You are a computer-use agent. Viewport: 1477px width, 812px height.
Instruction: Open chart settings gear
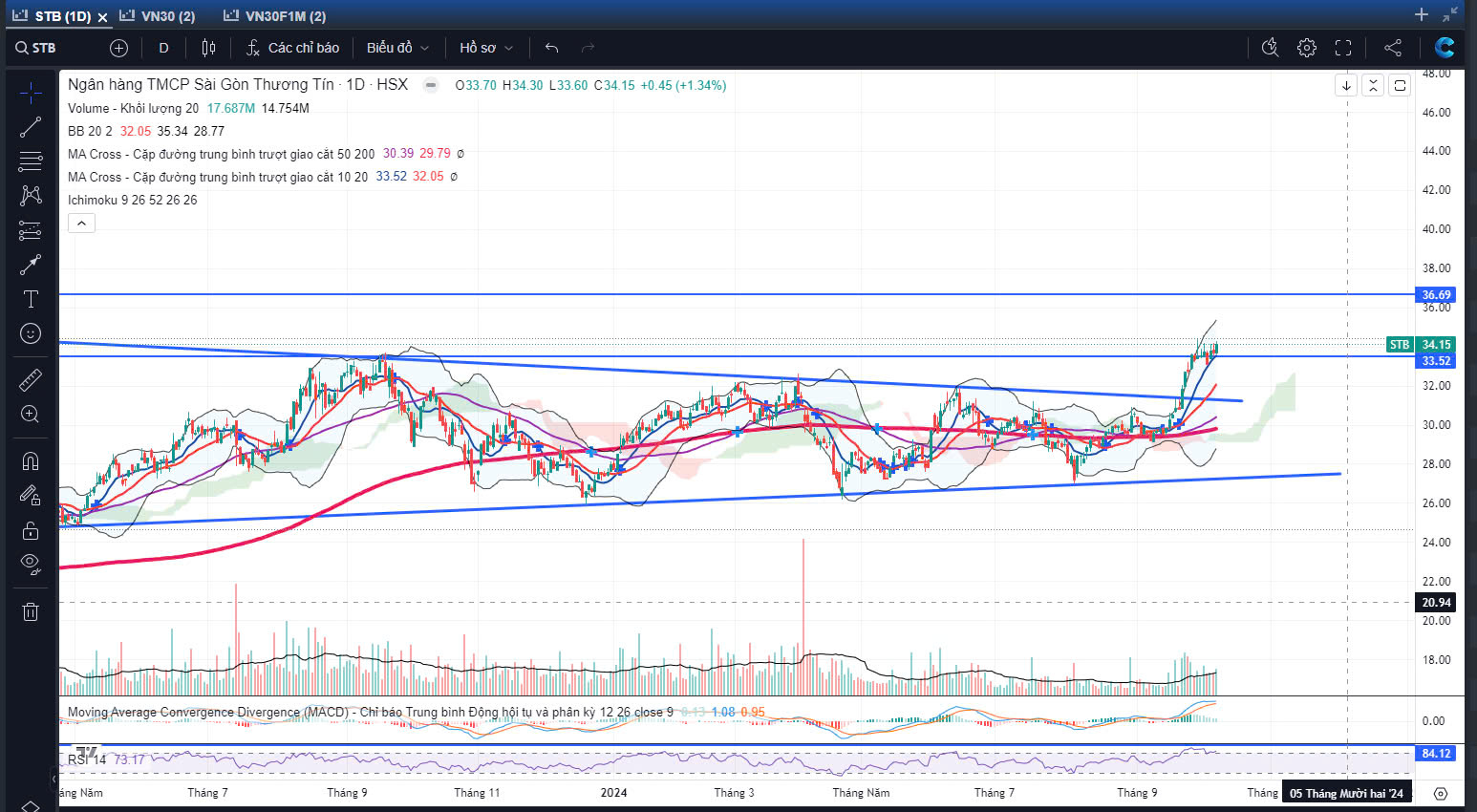click(x=1307, y=48)
